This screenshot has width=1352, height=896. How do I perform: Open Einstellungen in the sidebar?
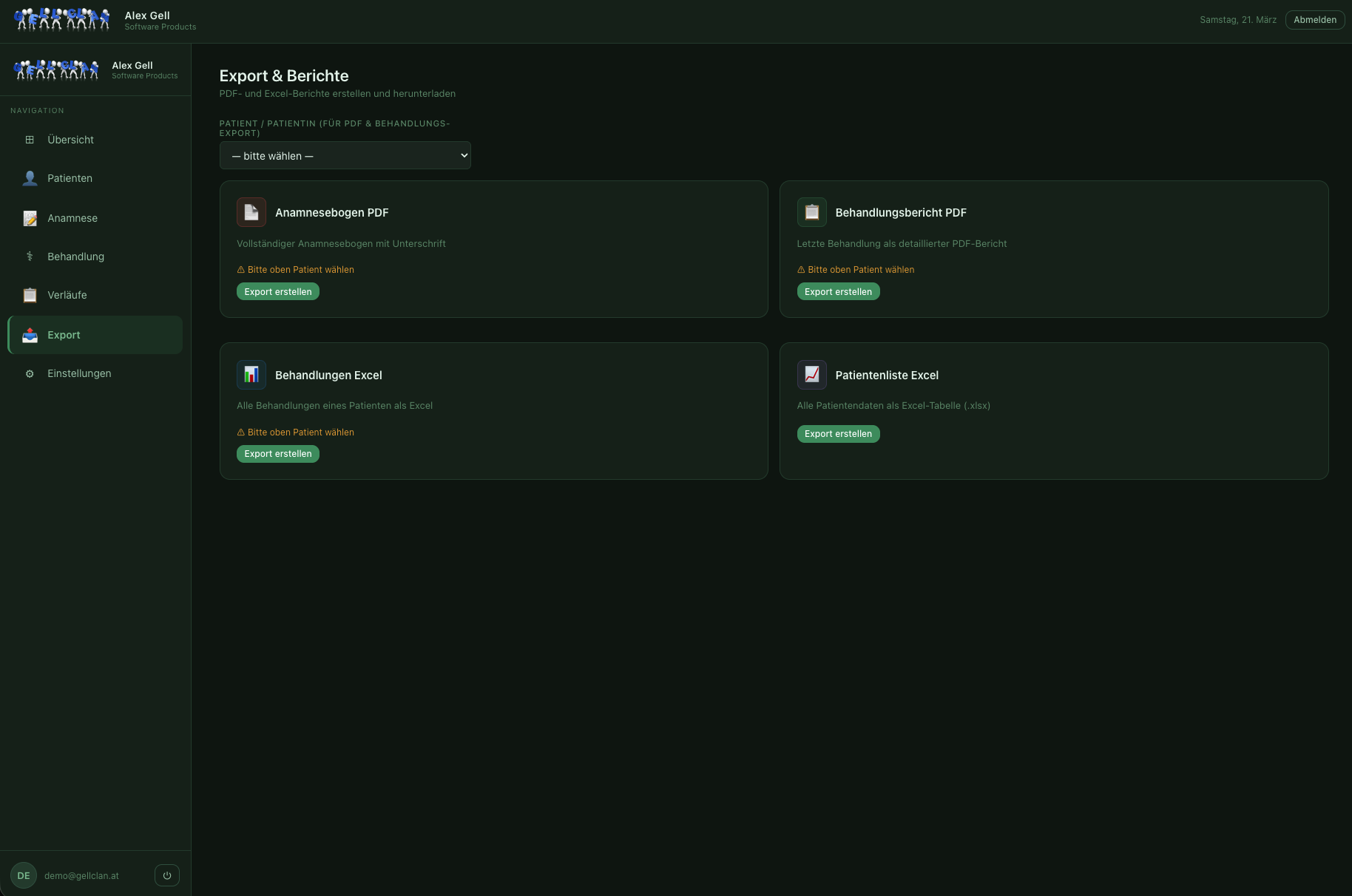[95, 373]
